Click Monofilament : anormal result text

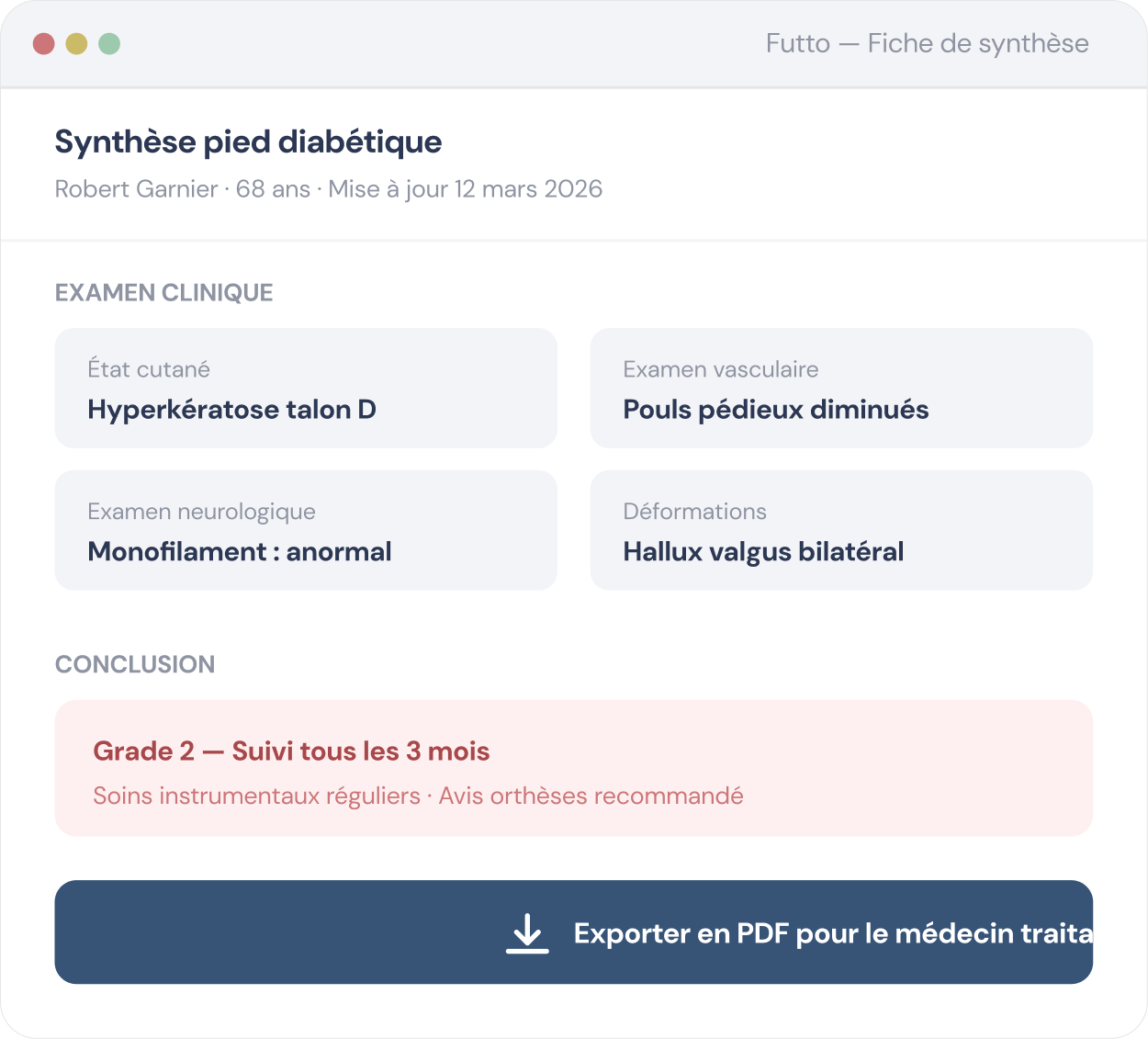(240, 552)
